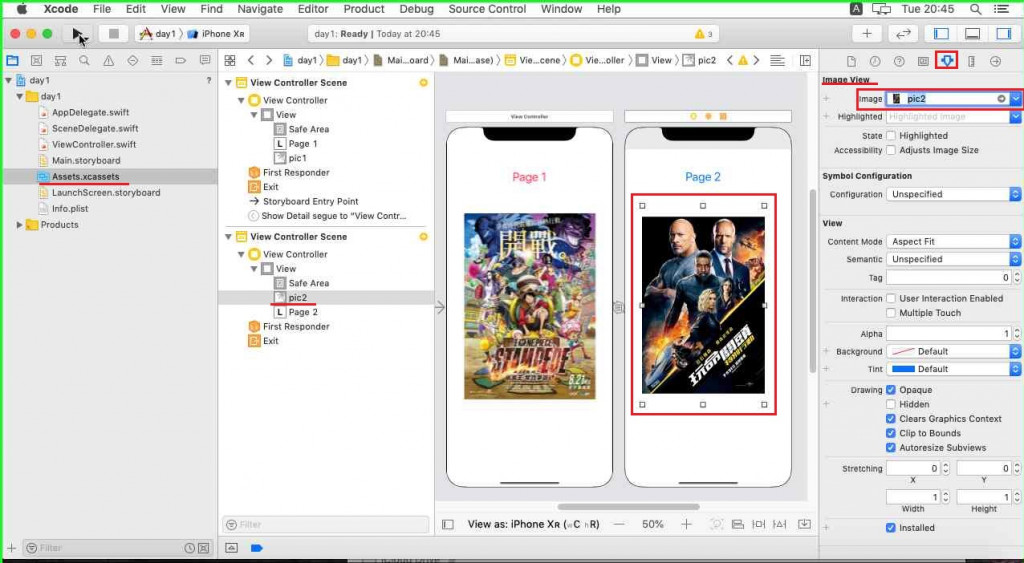The width and height of the screenshot is (1024, 563).
Task: Show the File inspector
Action: [851, 61]
